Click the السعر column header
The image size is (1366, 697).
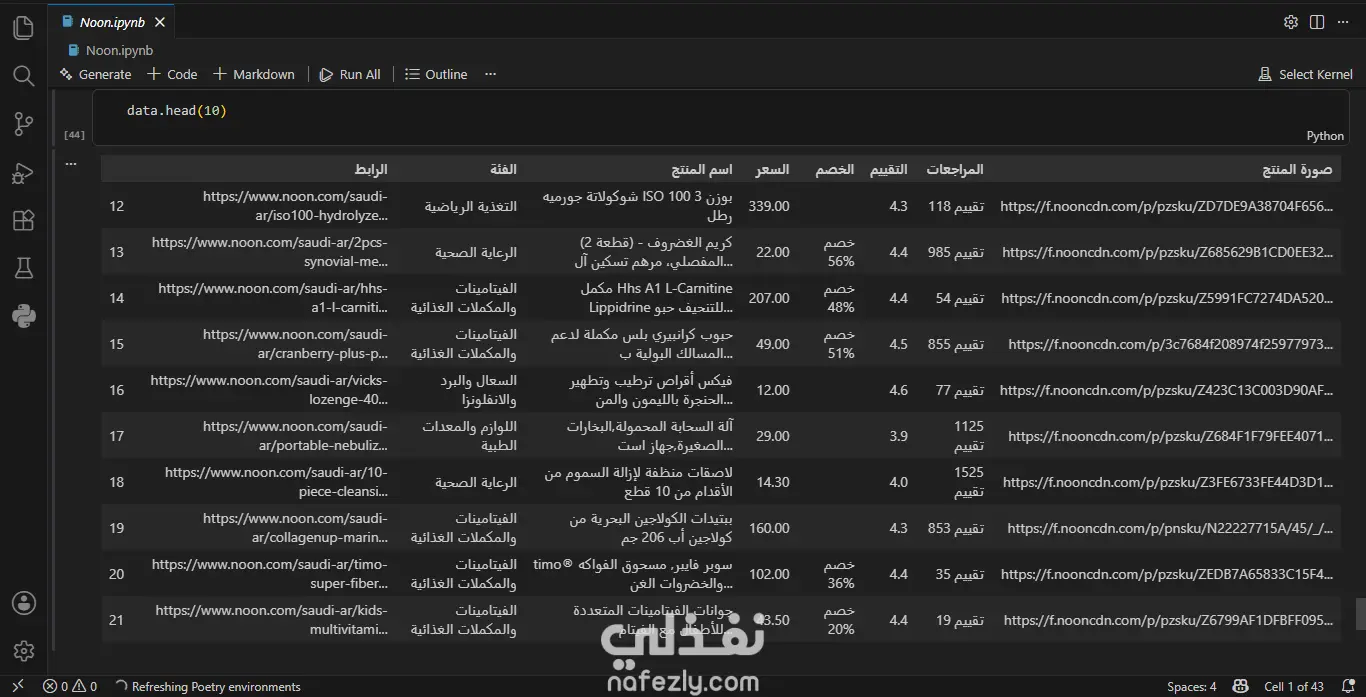click(772, 169)
